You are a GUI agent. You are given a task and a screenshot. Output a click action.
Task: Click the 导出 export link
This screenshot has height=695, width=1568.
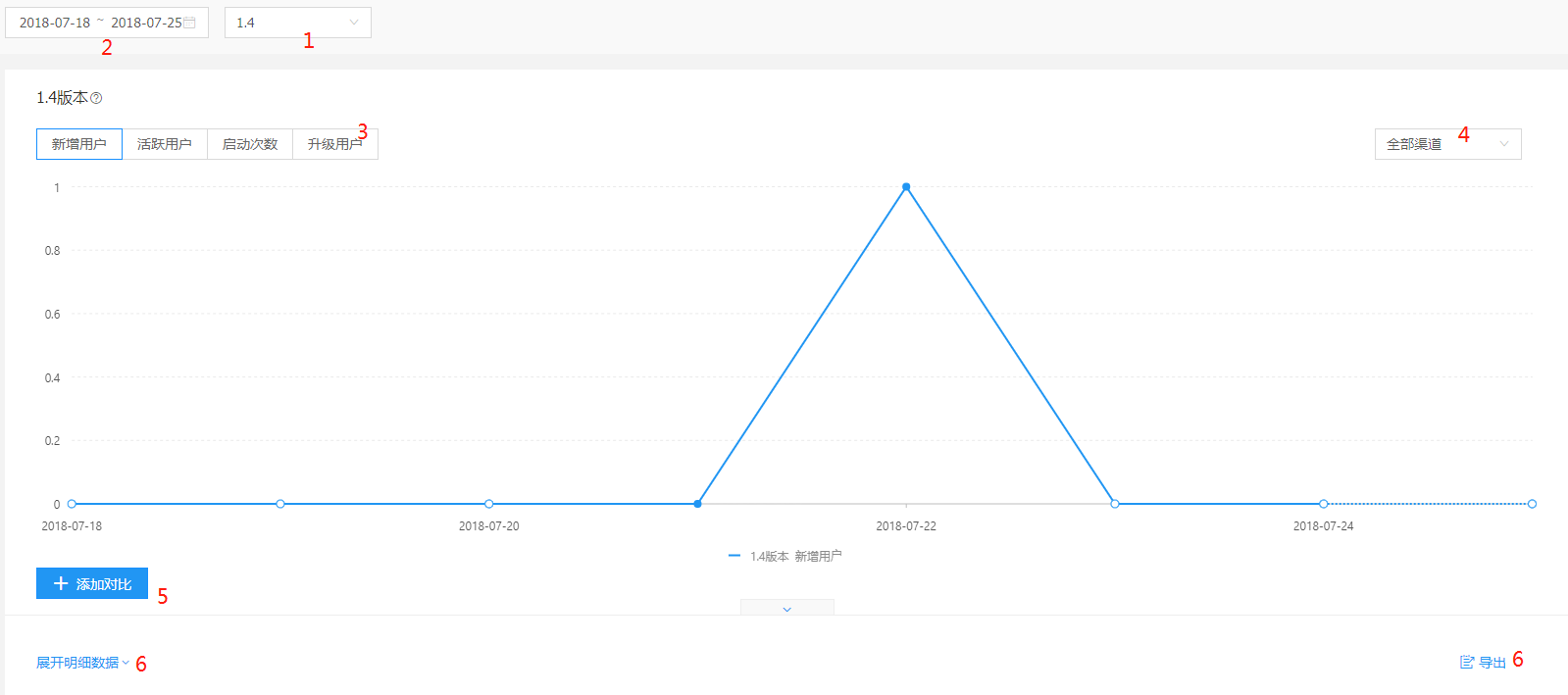1483,663
